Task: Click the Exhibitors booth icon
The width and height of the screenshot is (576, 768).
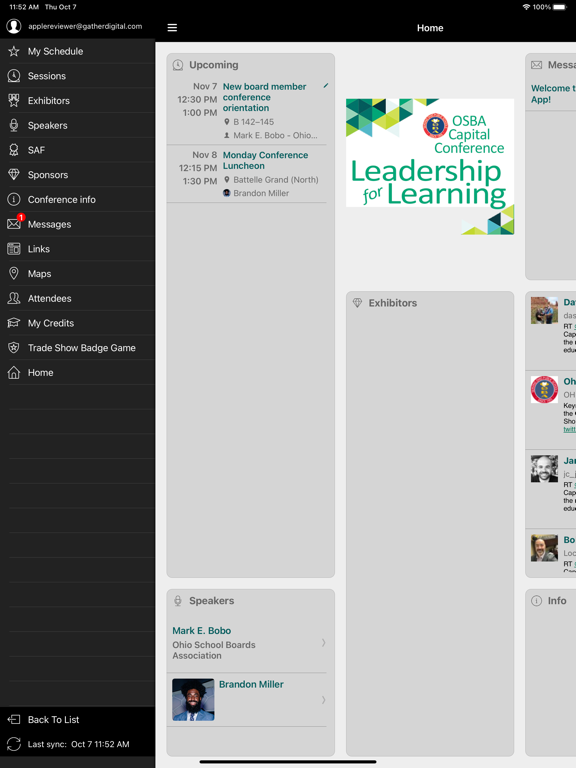Action: (x=14, y=100)
